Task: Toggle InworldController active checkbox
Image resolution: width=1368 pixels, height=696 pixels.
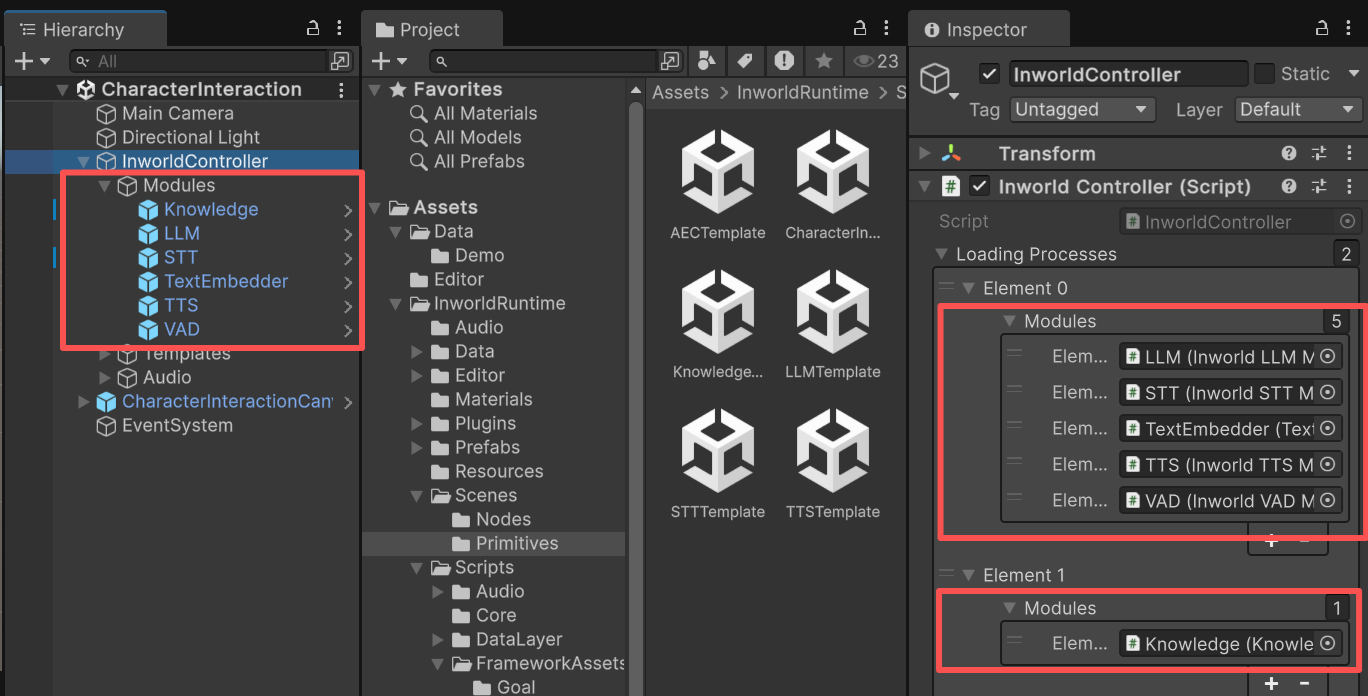Action: (x=989, y=74)
